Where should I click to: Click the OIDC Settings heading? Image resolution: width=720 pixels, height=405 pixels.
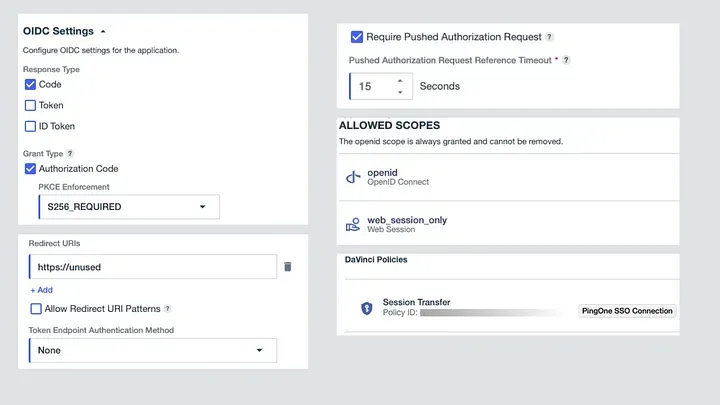pos(58,31)
